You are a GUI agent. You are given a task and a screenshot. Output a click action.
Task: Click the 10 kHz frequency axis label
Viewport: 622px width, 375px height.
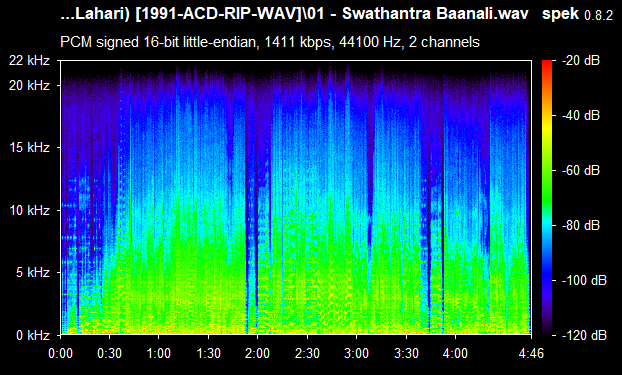pos(30,210)
